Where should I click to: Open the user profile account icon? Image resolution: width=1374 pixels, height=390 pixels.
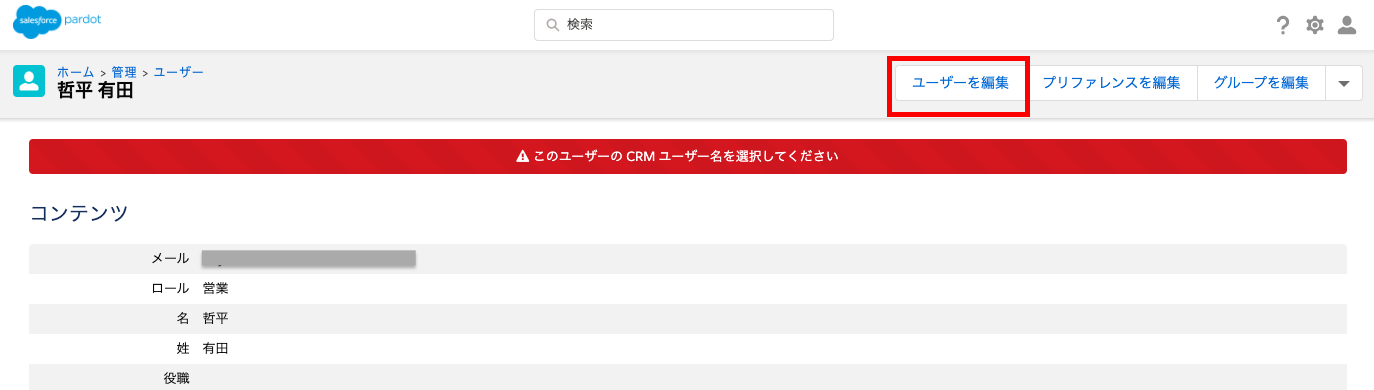[1347, 25]
